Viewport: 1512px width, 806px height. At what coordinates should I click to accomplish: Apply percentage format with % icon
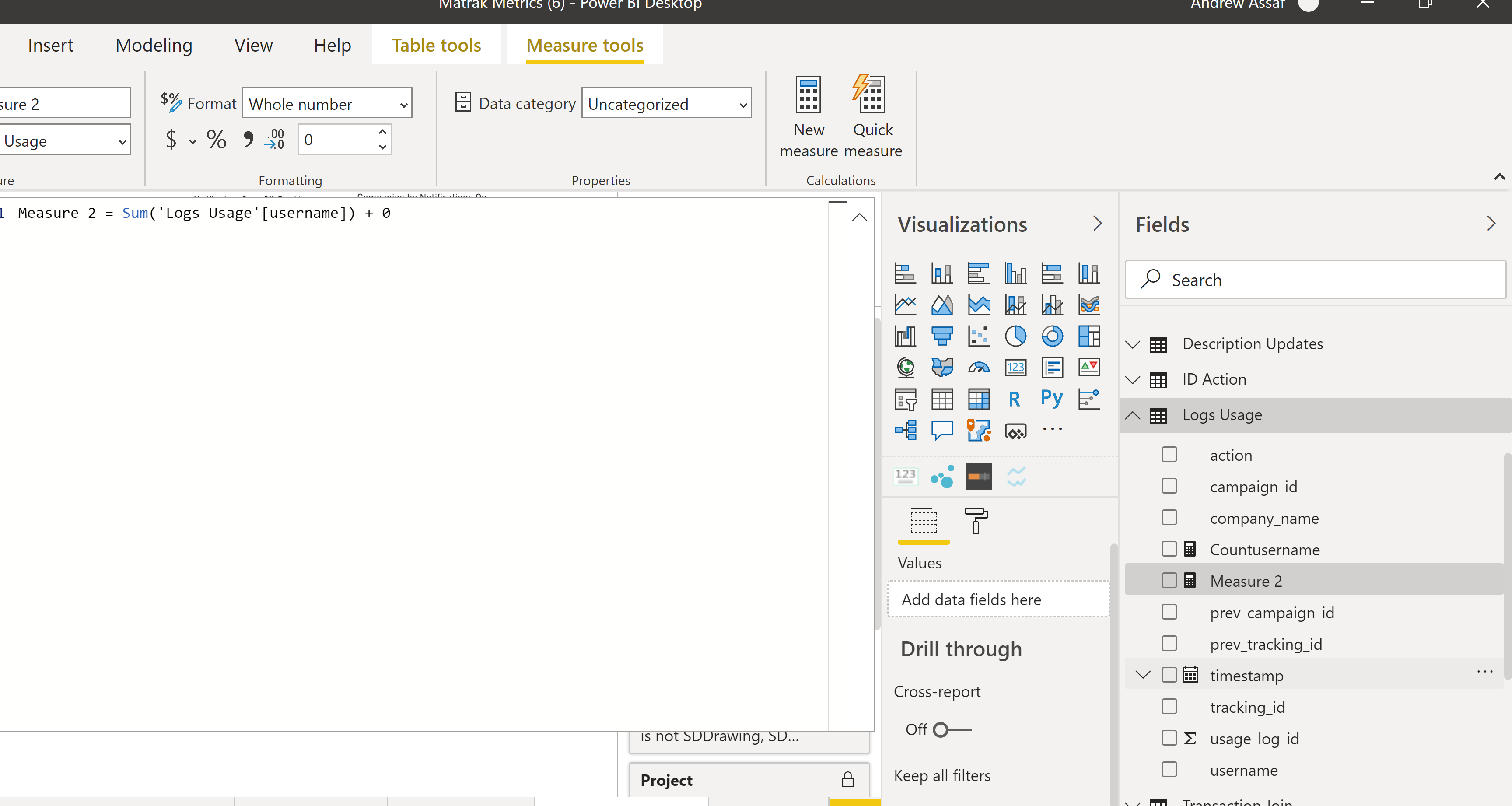[x=216, y=140]
